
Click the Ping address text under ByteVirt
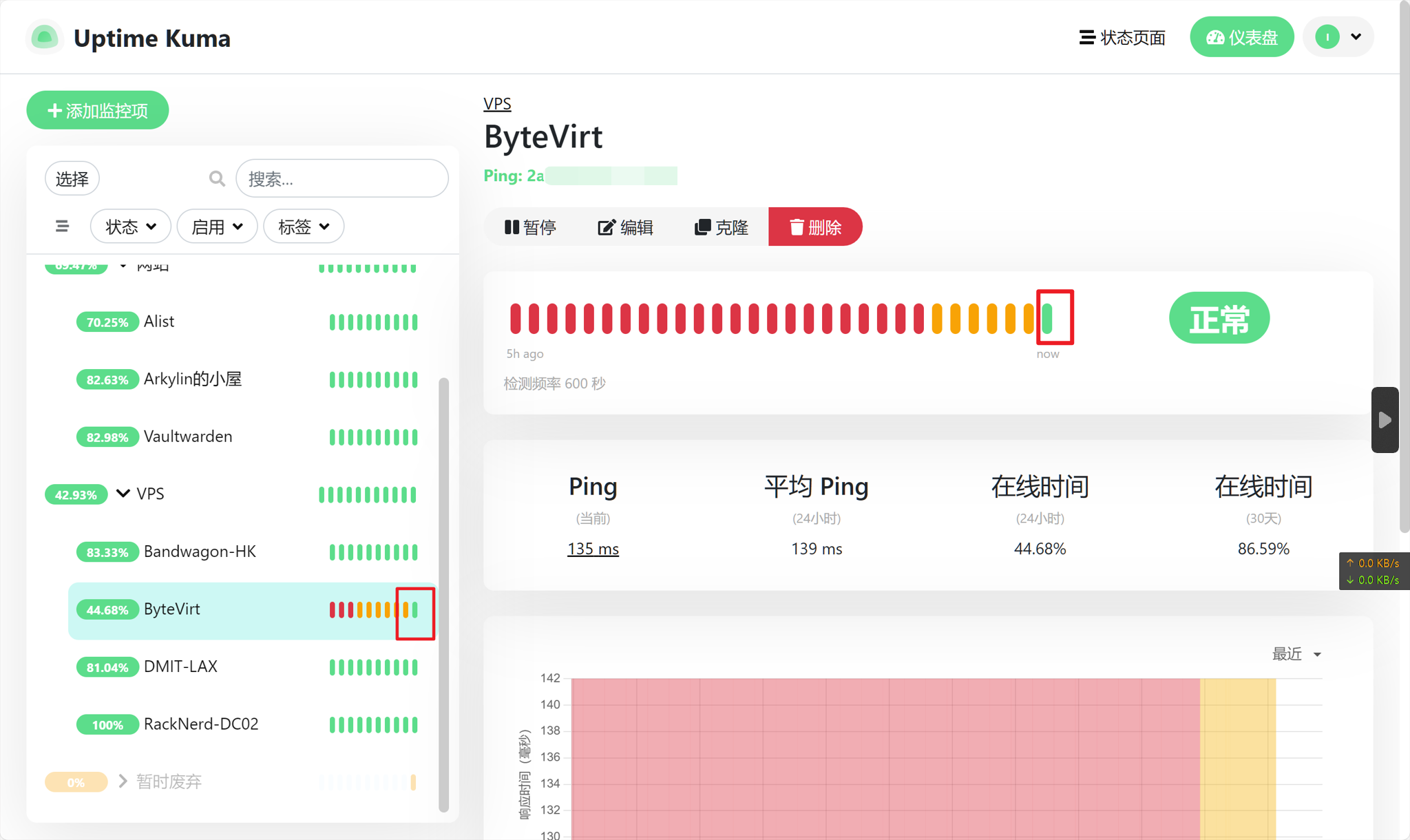point(580,176)
